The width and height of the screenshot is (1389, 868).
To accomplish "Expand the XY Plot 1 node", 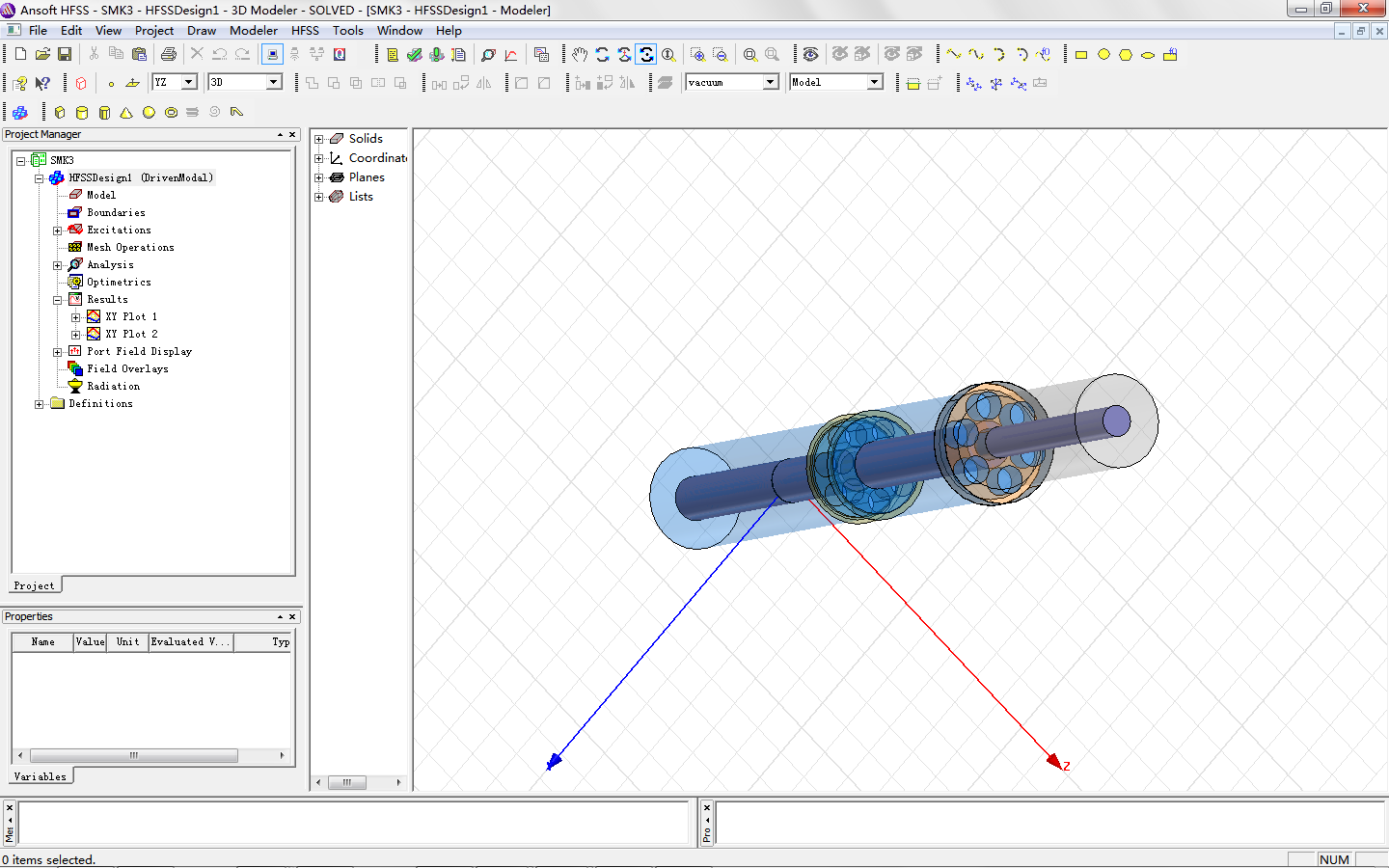I will coord(76,317).
